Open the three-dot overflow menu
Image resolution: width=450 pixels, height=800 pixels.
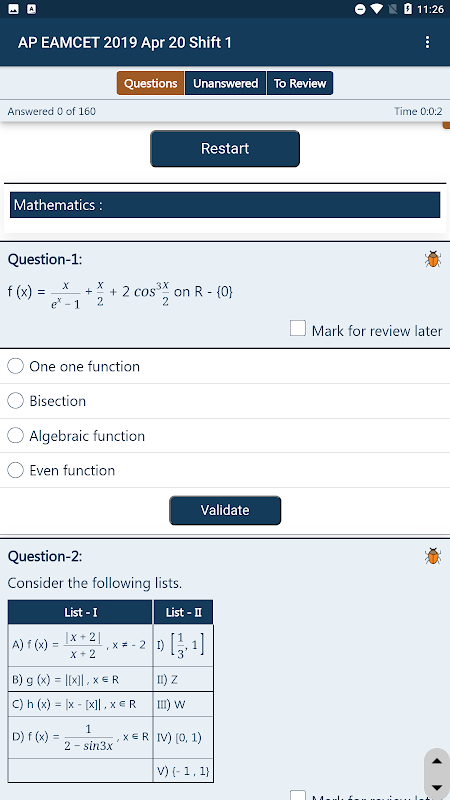(428, 42)
